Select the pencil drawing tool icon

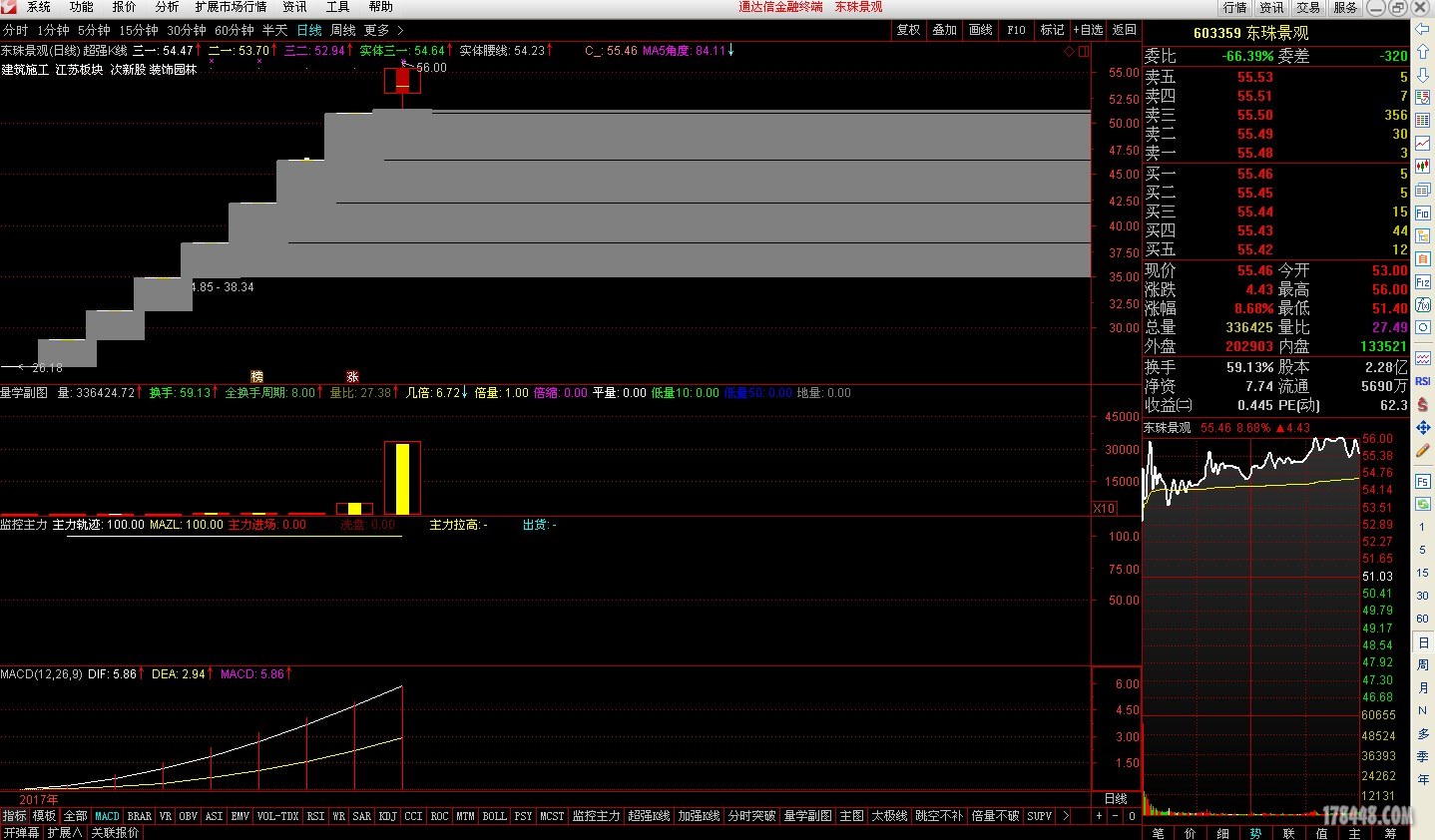pos(1423,450)
